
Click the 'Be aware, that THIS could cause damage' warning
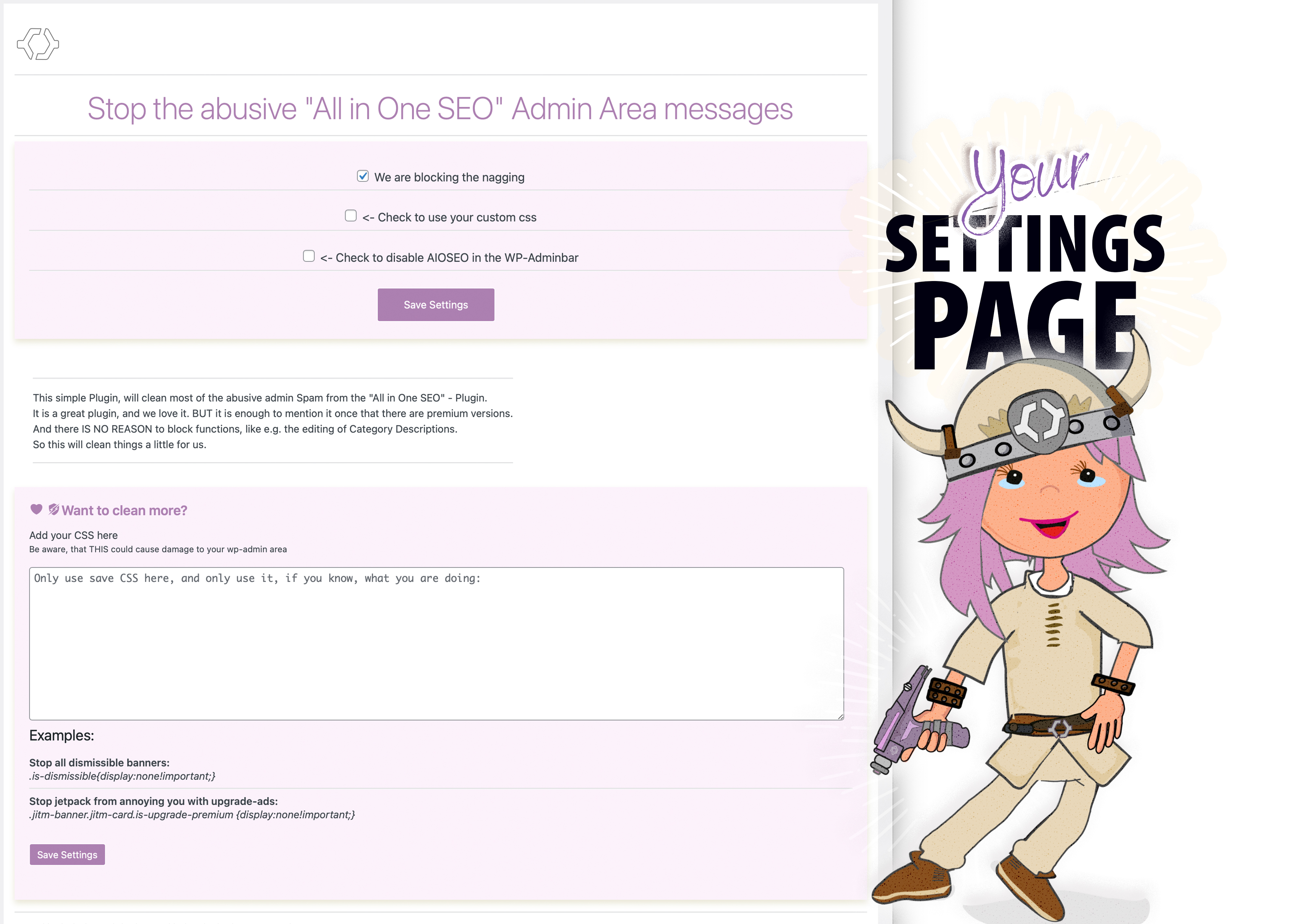[x=158, y=550]
